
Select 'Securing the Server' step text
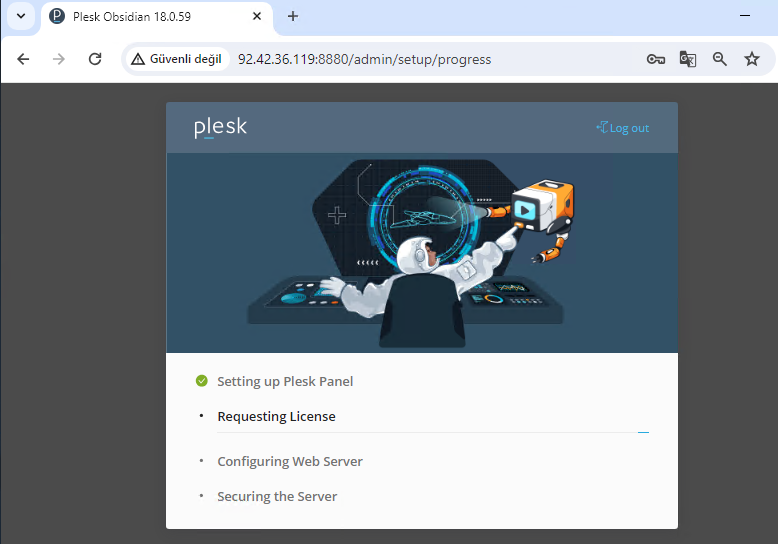click(277, 496)
